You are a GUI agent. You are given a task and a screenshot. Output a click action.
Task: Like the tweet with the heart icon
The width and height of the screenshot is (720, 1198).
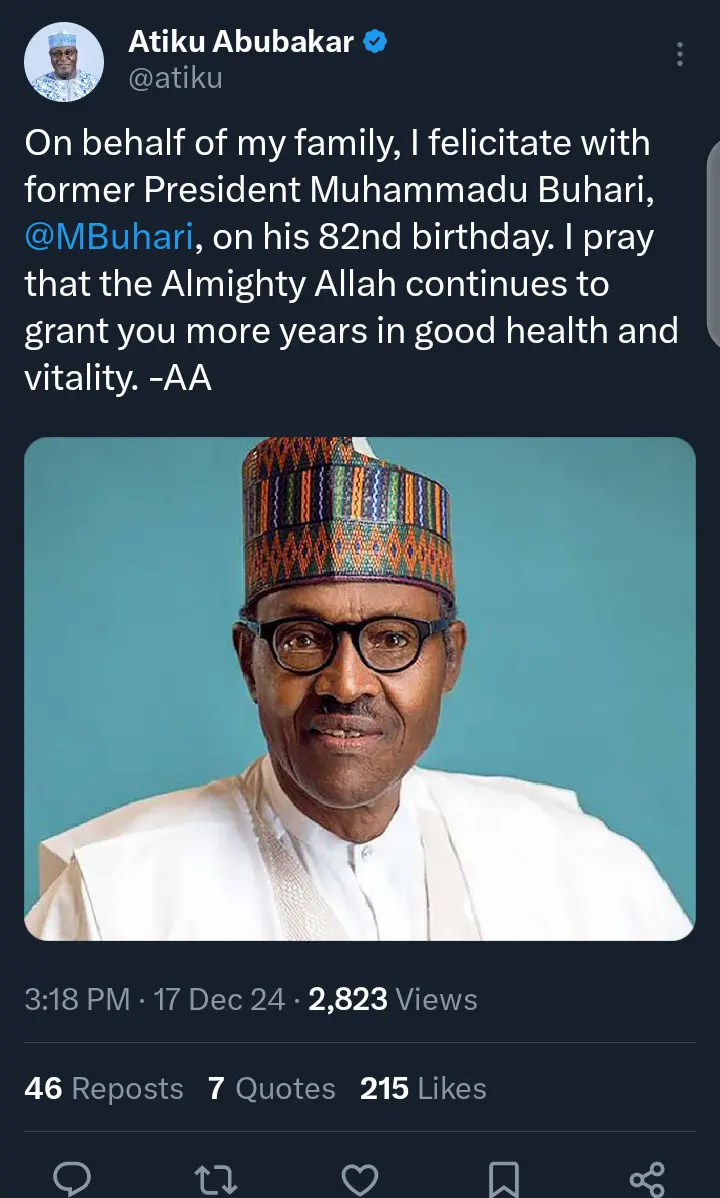point(359,1179)
